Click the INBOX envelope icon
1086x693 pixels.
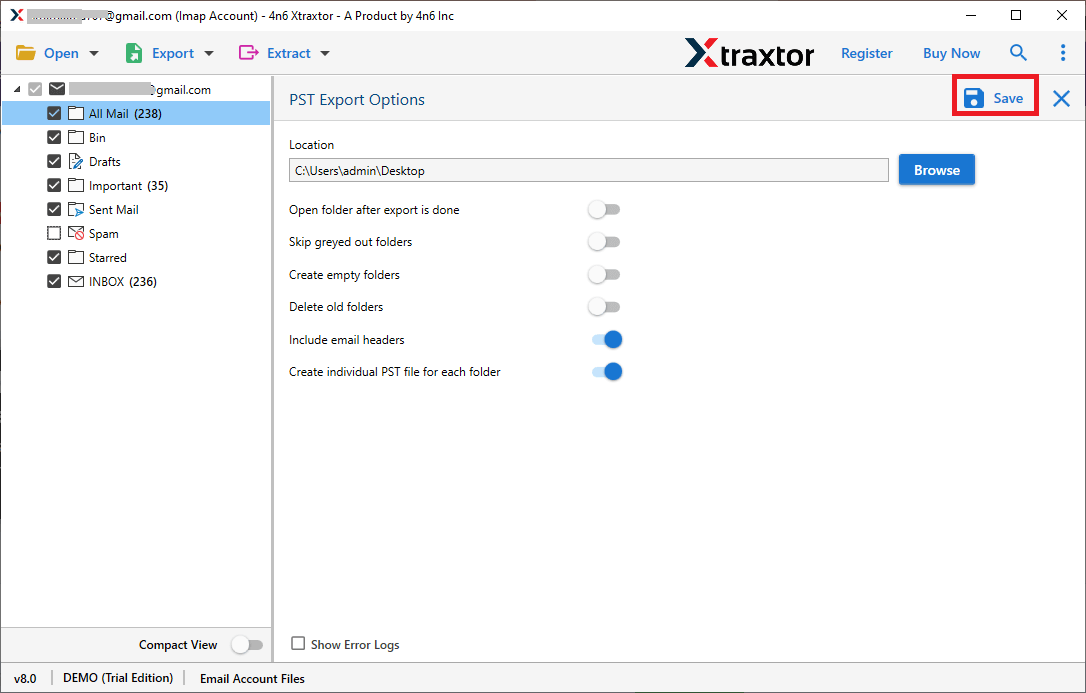(x=76, y=281)
